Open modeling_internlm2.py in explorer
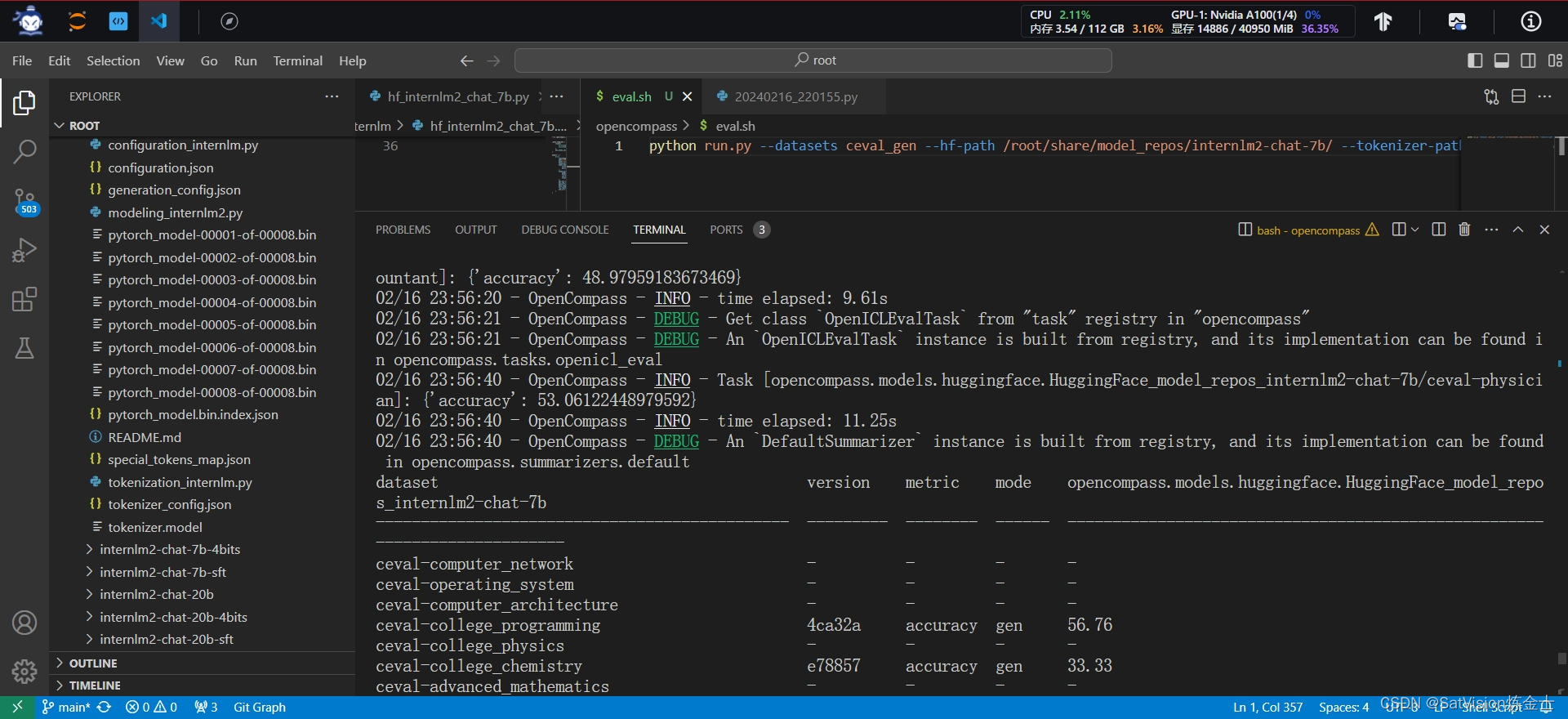Viewport: 1568px width, 719px height. pos(175,212)
